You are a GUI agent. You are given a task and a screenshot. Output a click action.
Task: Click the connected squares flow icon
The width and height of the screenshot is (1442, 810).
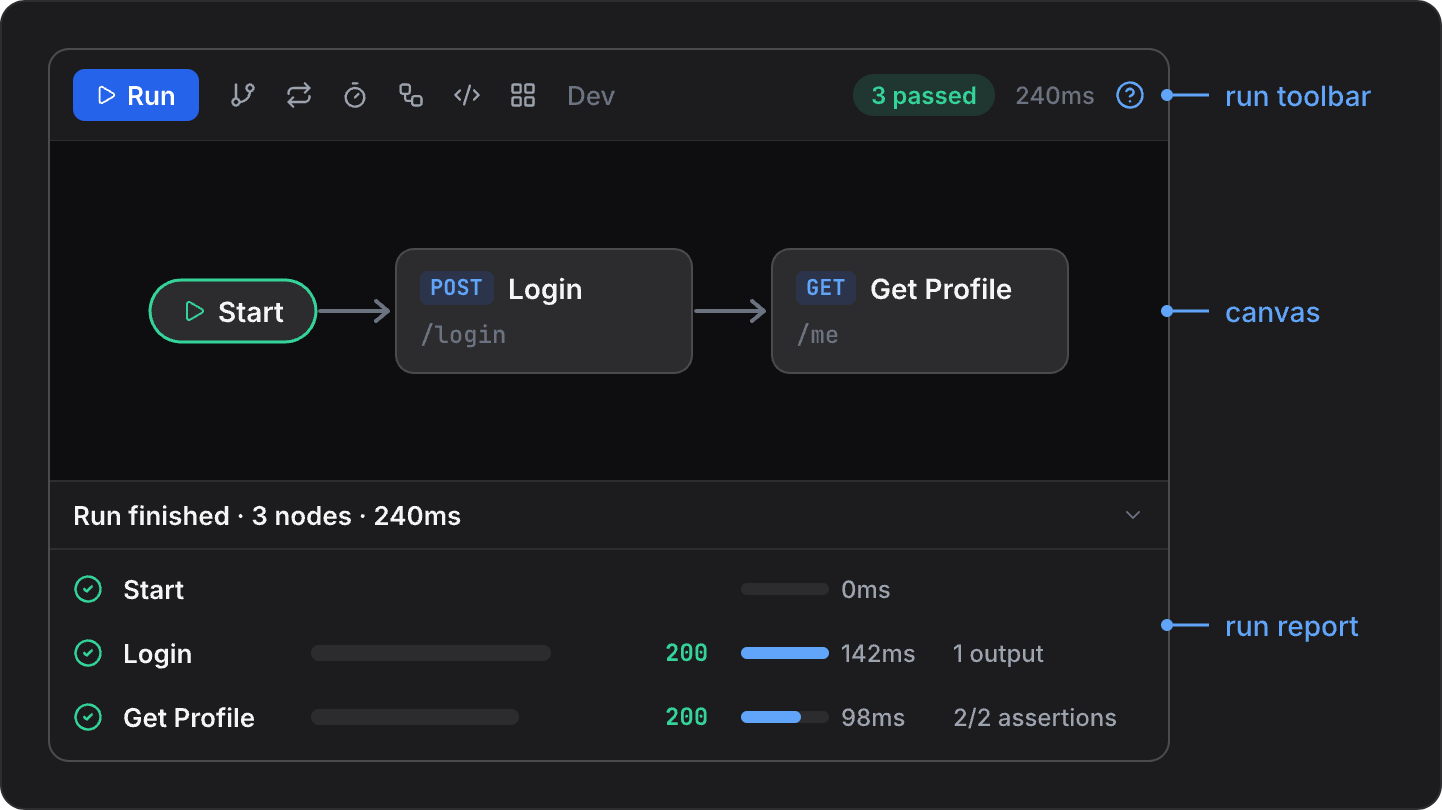point(411,95)
